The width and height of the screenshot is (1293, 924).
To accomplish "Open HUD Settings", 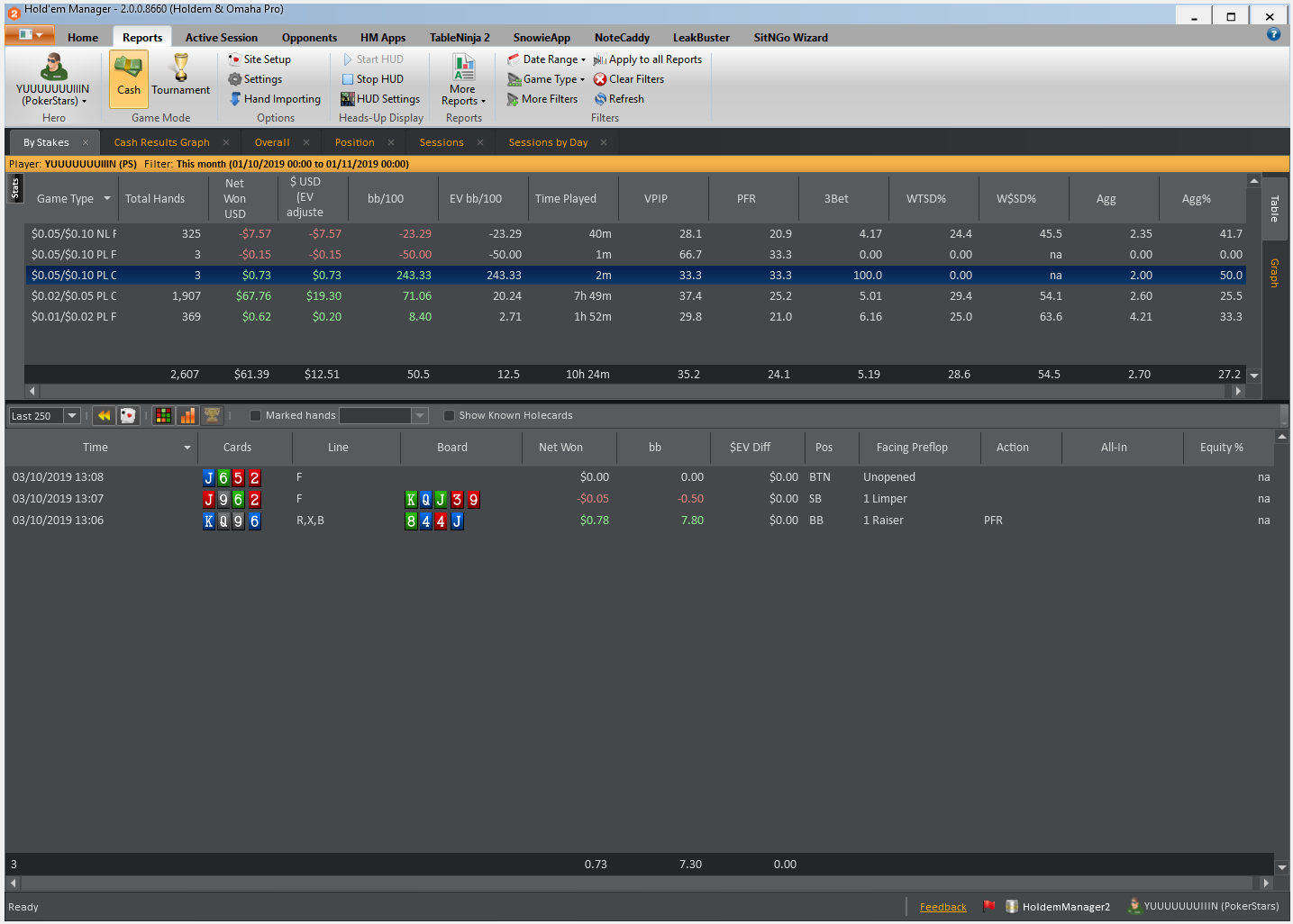I will coord(380,99).
